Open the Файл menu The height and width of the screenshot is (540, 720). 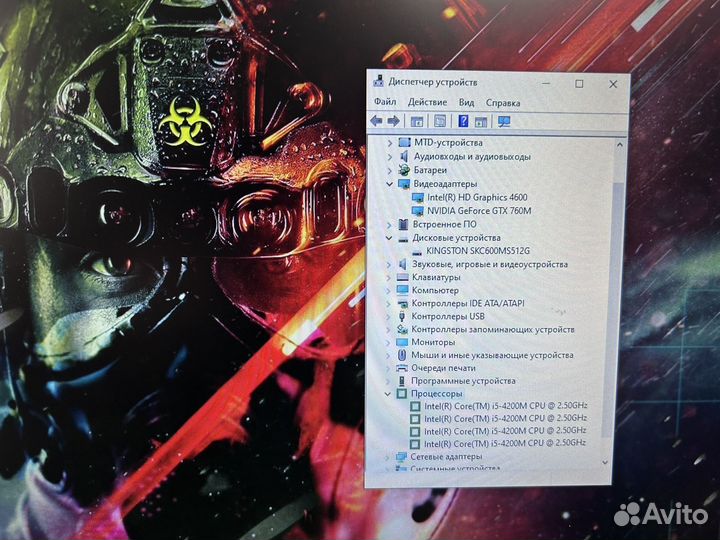(385, 101)
